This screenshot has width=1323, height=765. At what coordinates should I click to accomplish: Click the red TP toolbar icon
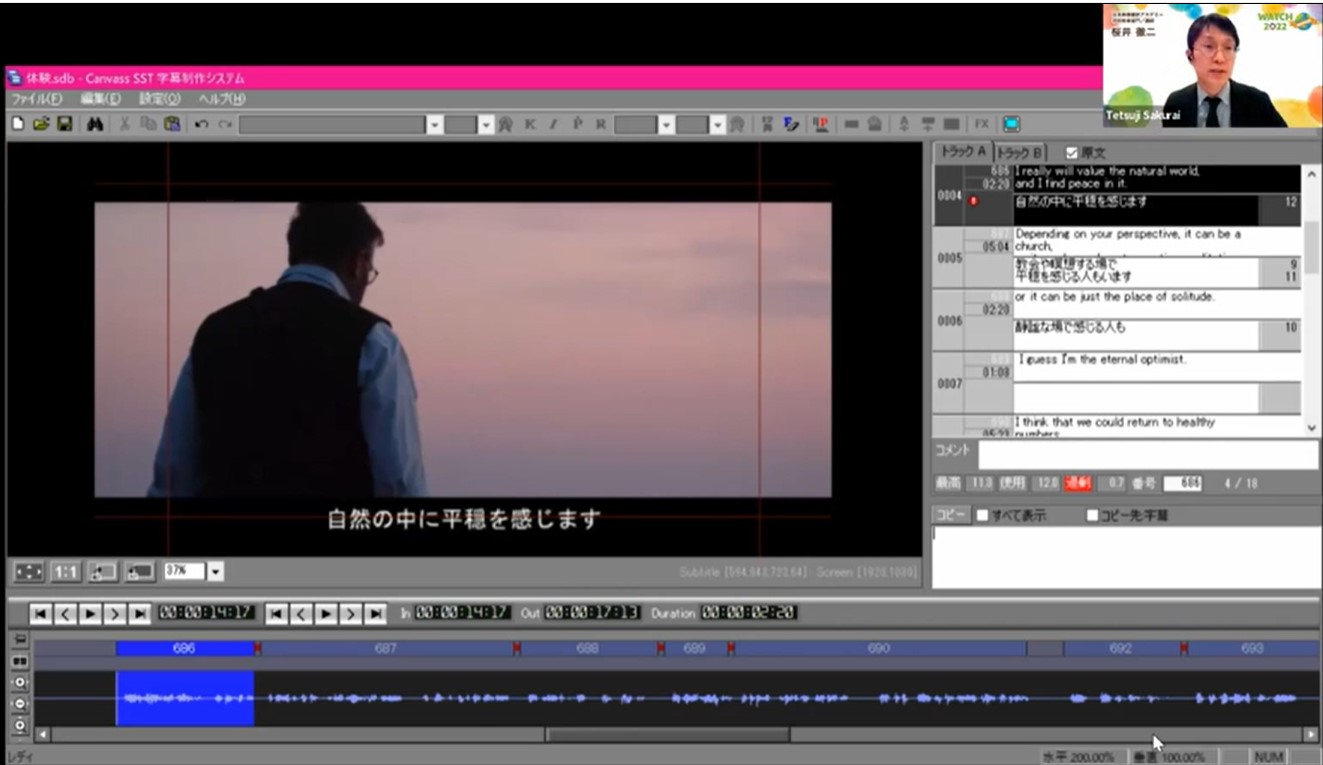pyautogui.click(x=821, y=124)
